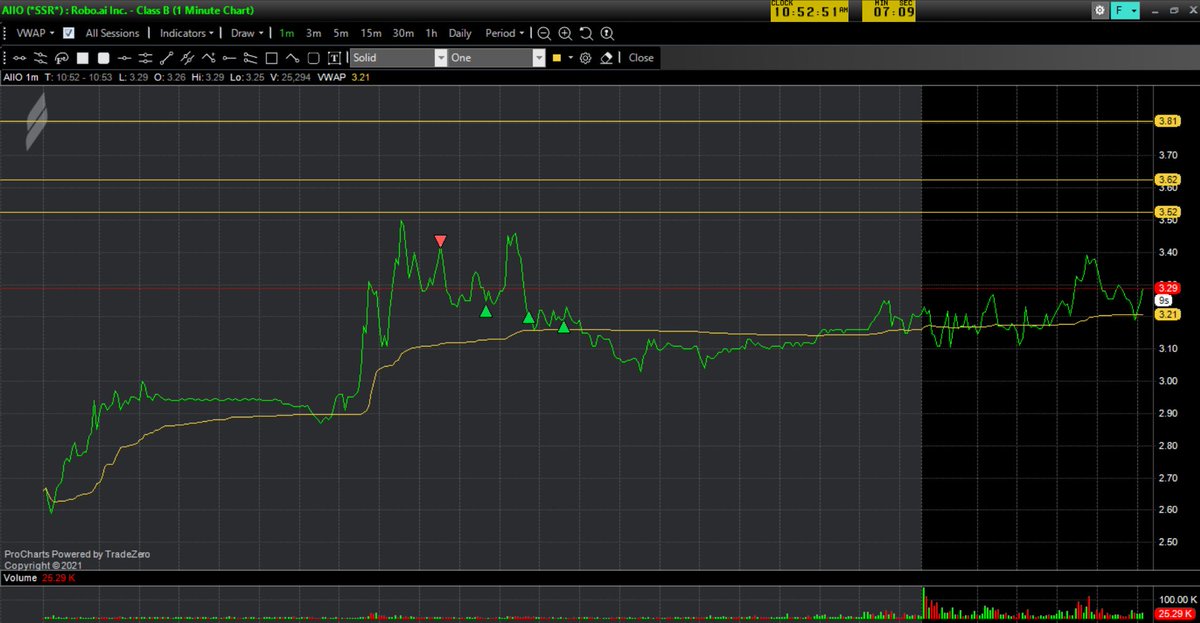Image resolution: width=1200 pixels, height=623 pixels.
Task: Select the diagonal line segment tool
Action: click(167, 58)
